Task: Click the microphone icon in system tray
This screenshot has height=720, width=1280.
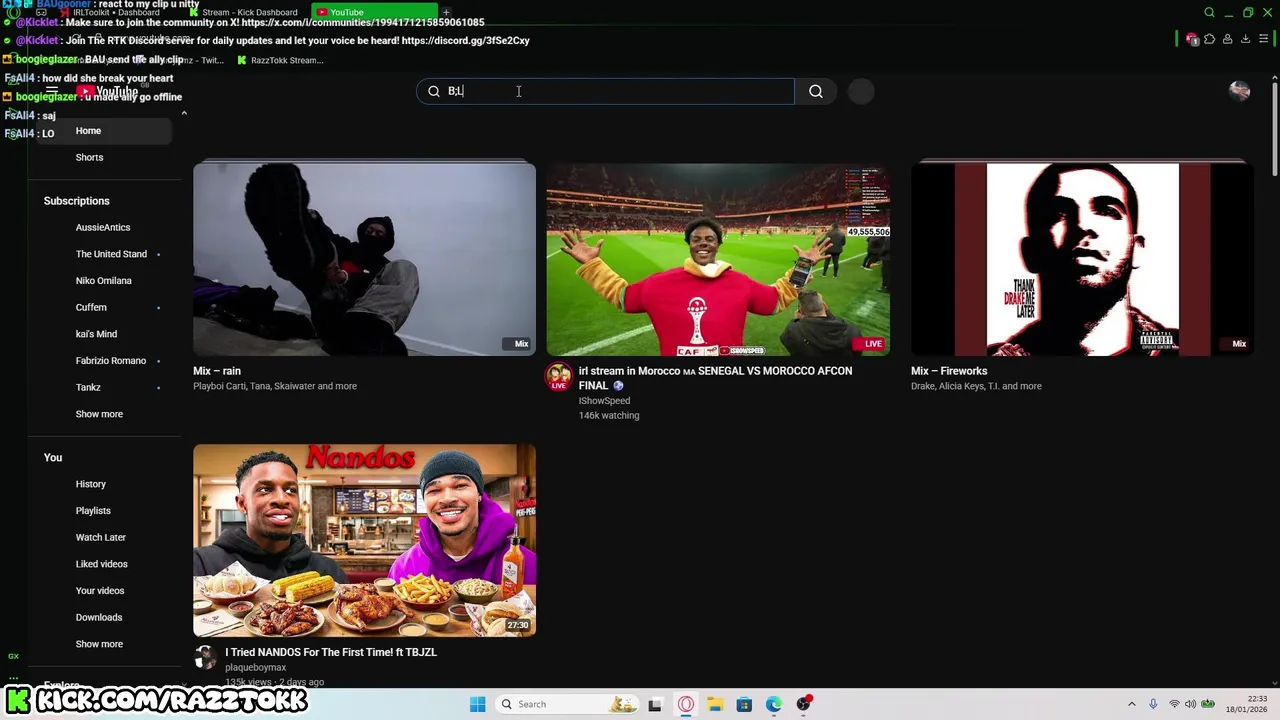Action: coord(1153,704)
